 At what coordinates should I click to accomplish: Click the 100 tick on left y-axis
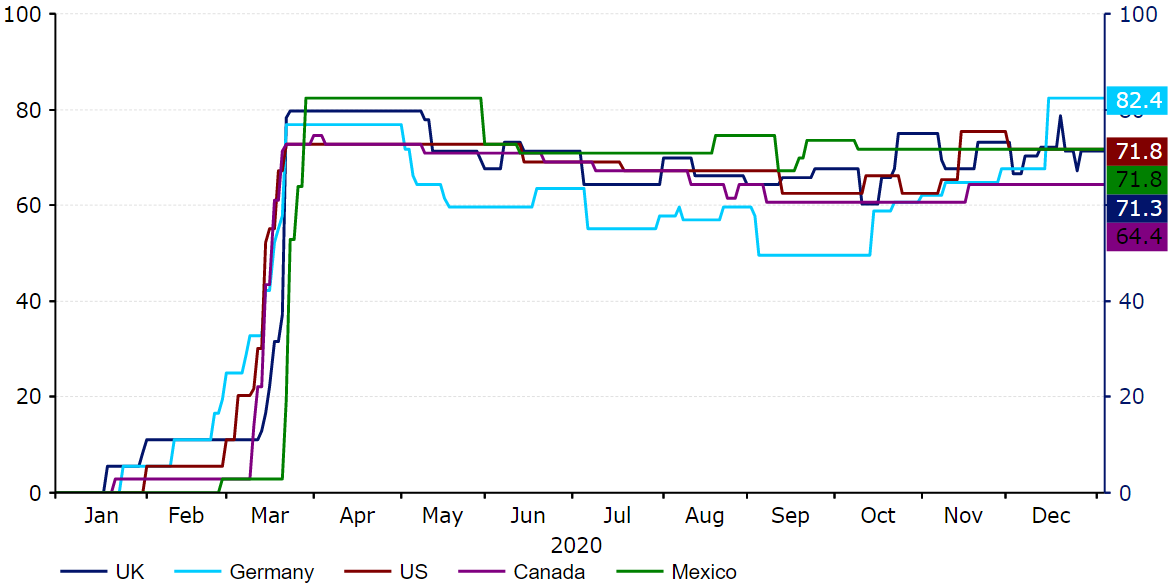tap(22, 16)
